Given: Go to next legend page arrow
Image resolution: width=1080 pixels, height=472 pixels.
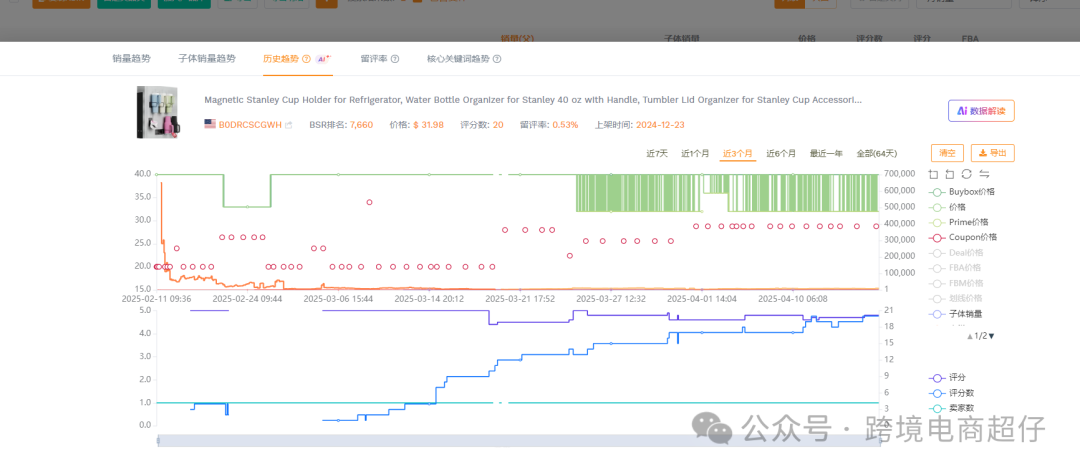Looking at the screenshot, I should [x=991, y=336].
